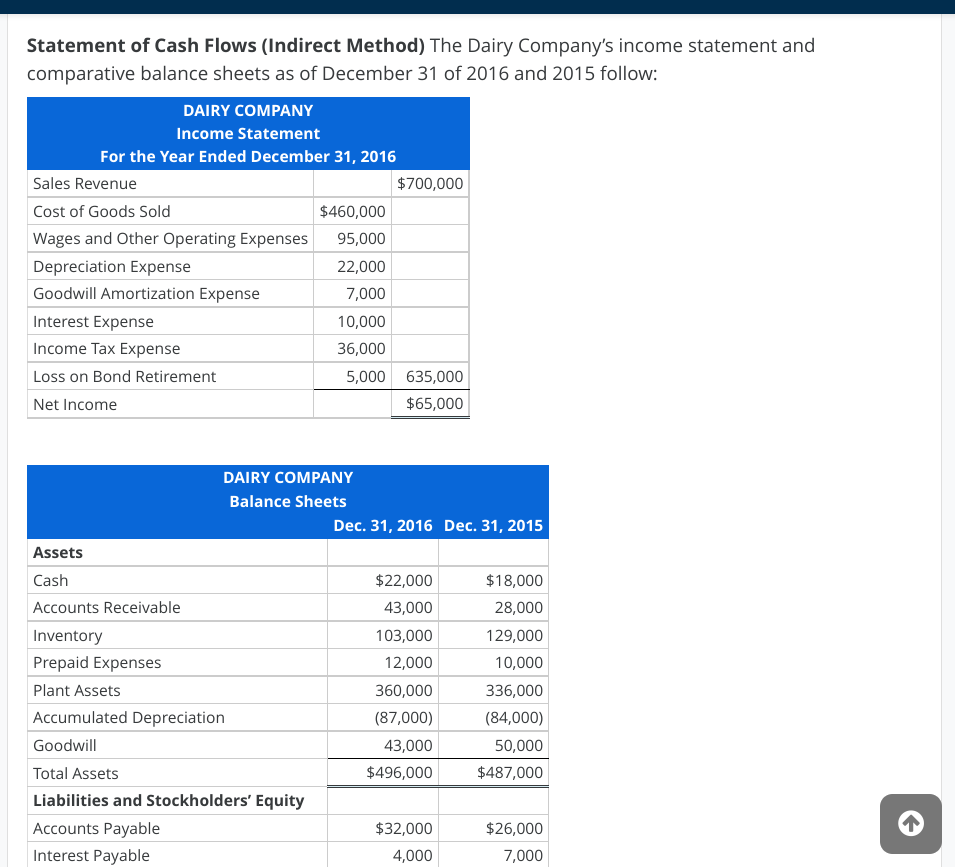
Task: Select the $26,000 accounts payable value
Action: point(514,829)
